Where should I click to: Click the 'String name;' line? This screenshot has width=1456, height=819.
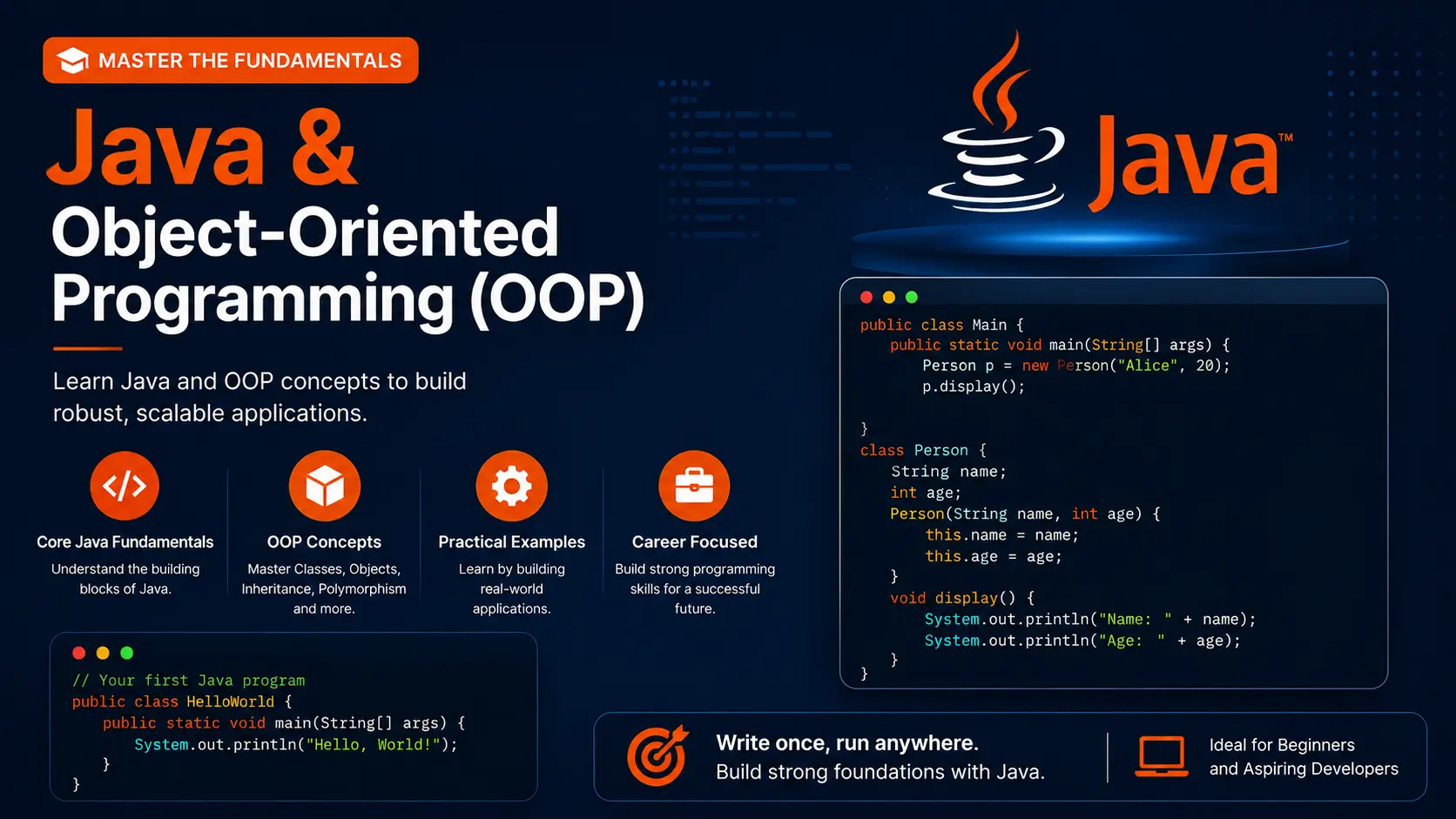click(948, 472)
